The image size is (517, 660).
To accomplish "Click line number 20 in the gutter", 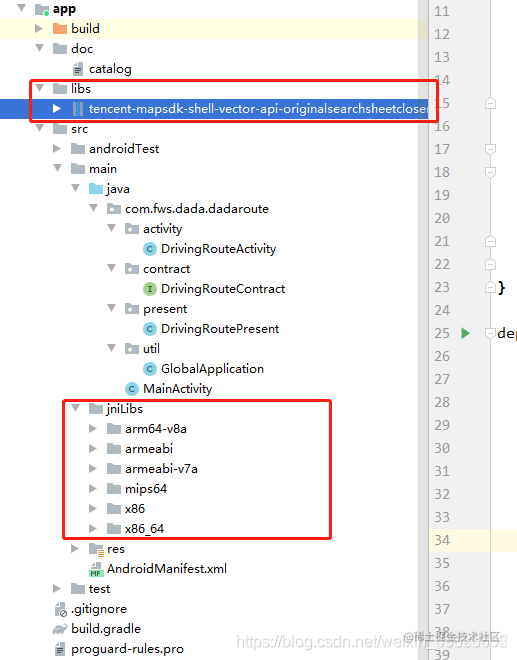I will [442, 218].
